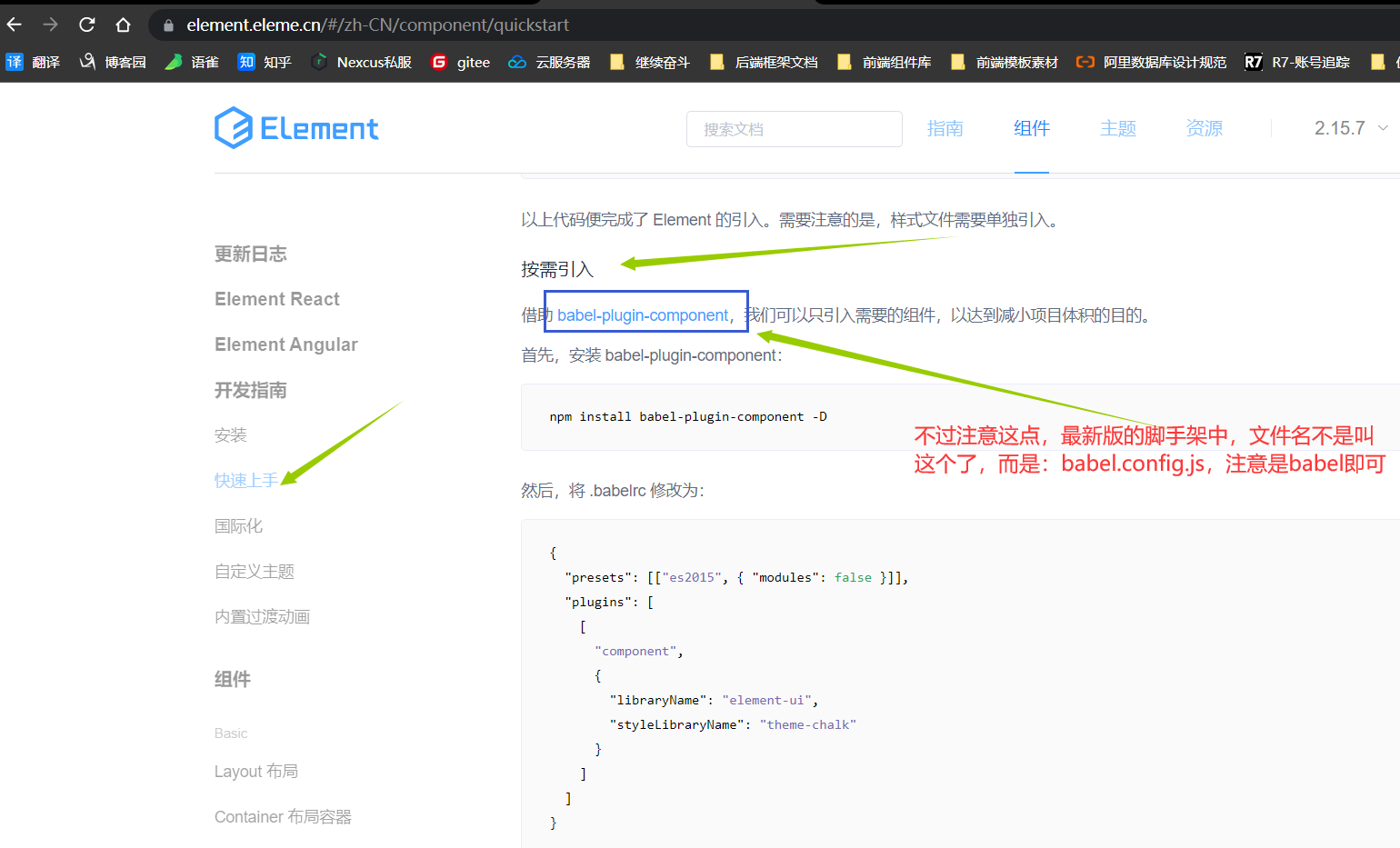Open the 阿里数据库设计规范 bookmark
This screenshot has height=848, width=1400.
click(1151, 62)
